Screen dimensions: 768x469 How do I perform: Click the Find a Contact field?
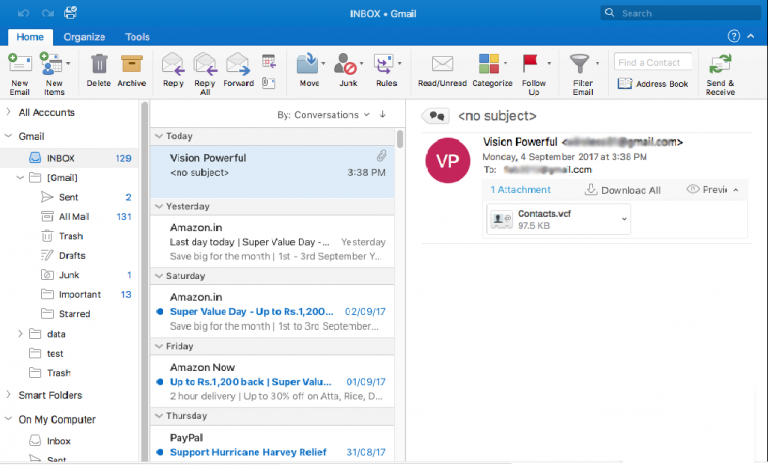[x=653, y=62]
